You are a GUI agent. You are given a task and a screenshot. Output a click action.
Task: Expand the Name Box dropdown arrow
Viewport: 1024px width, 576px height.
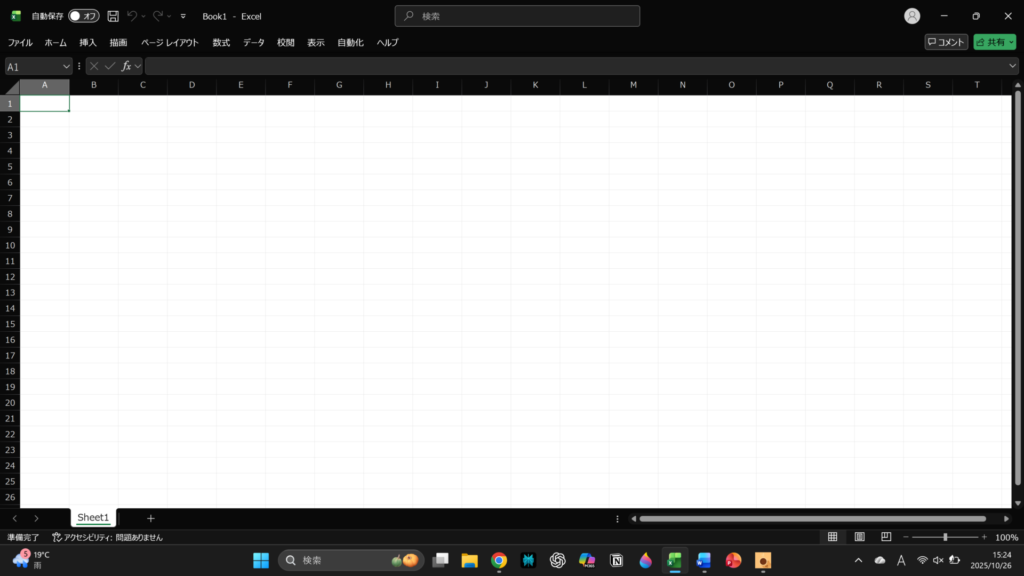pos(66,66)
